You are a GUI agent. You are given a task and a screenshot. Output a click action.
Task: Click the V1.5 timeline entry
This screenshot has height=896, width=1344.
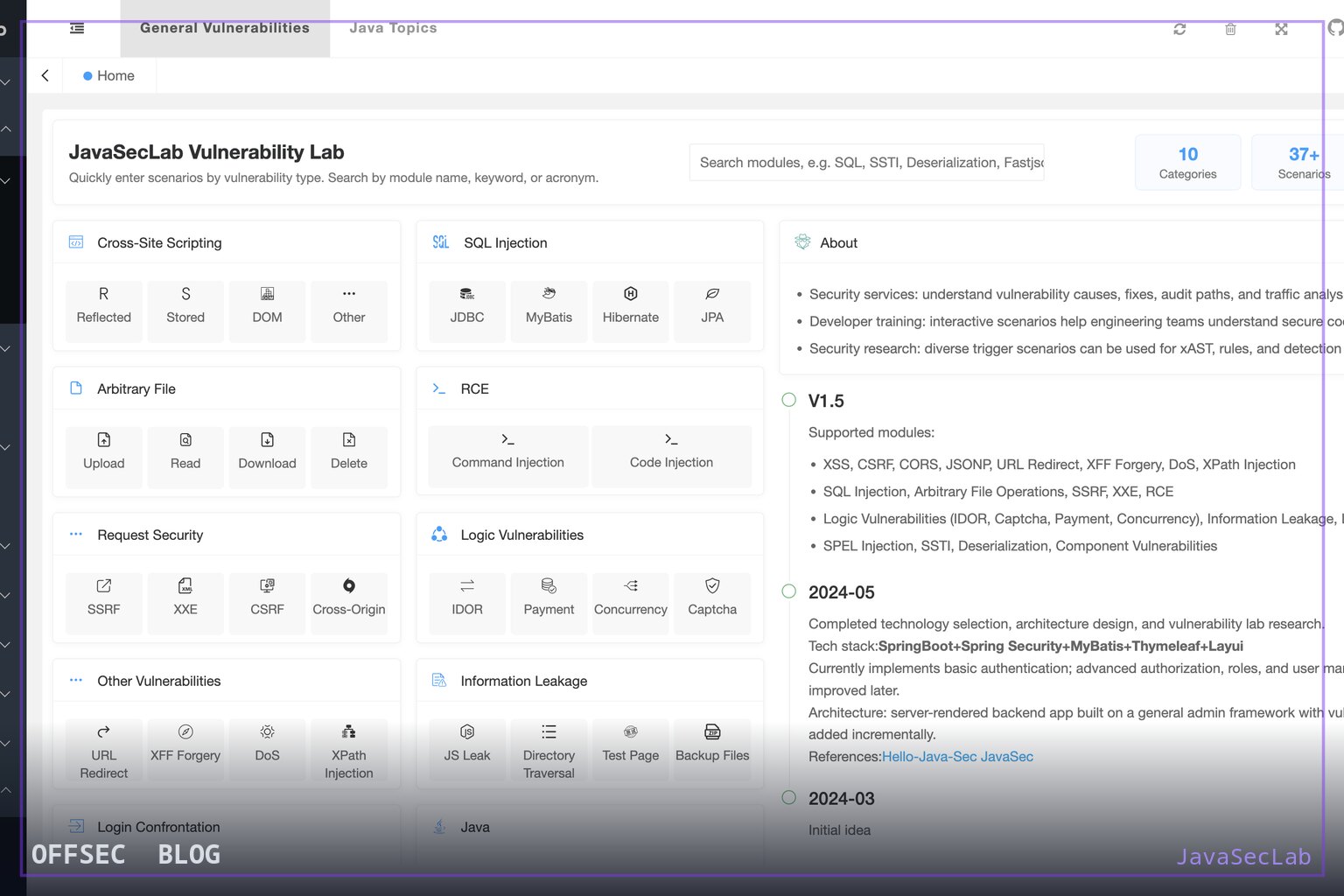pos(826,402)
